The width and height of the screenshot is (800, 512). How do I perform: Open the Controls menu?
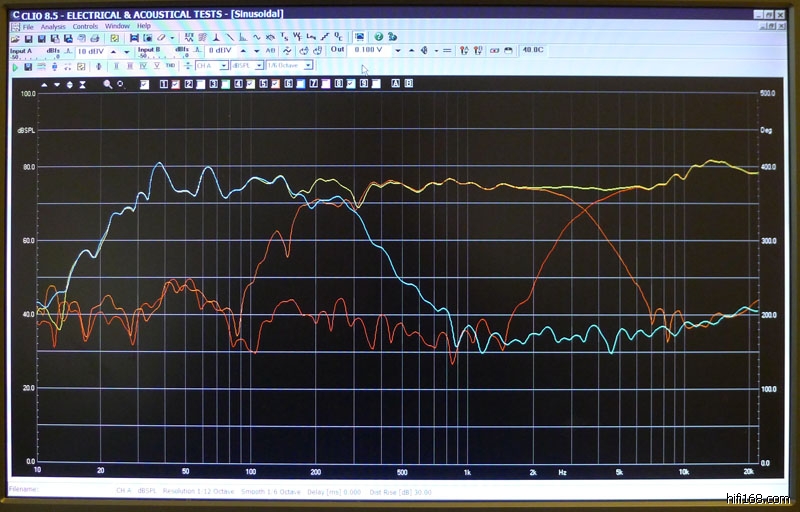coord(85,26)
